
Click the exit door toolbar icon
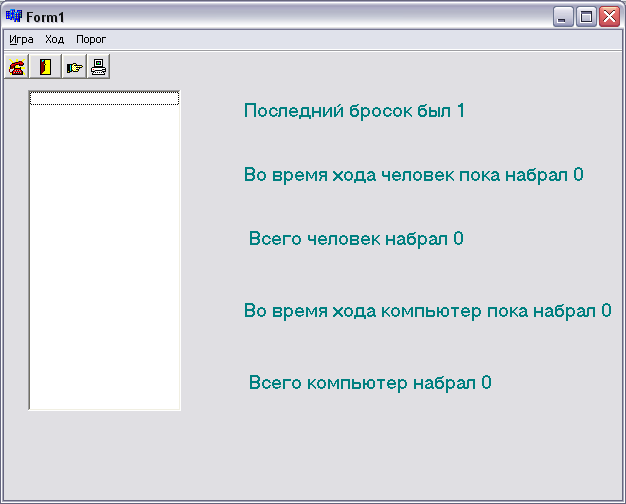(45, 67)
